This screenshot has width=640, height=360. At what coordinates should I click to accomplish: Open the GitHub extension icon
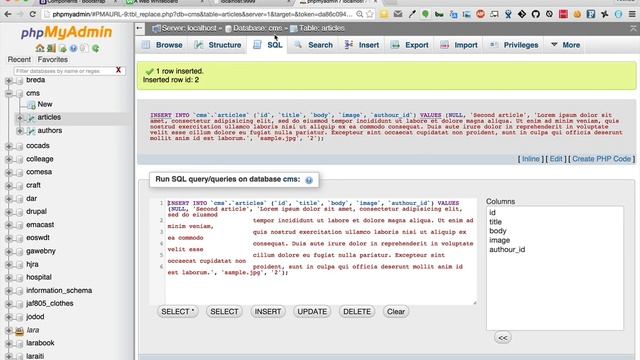tap(536, 14)
